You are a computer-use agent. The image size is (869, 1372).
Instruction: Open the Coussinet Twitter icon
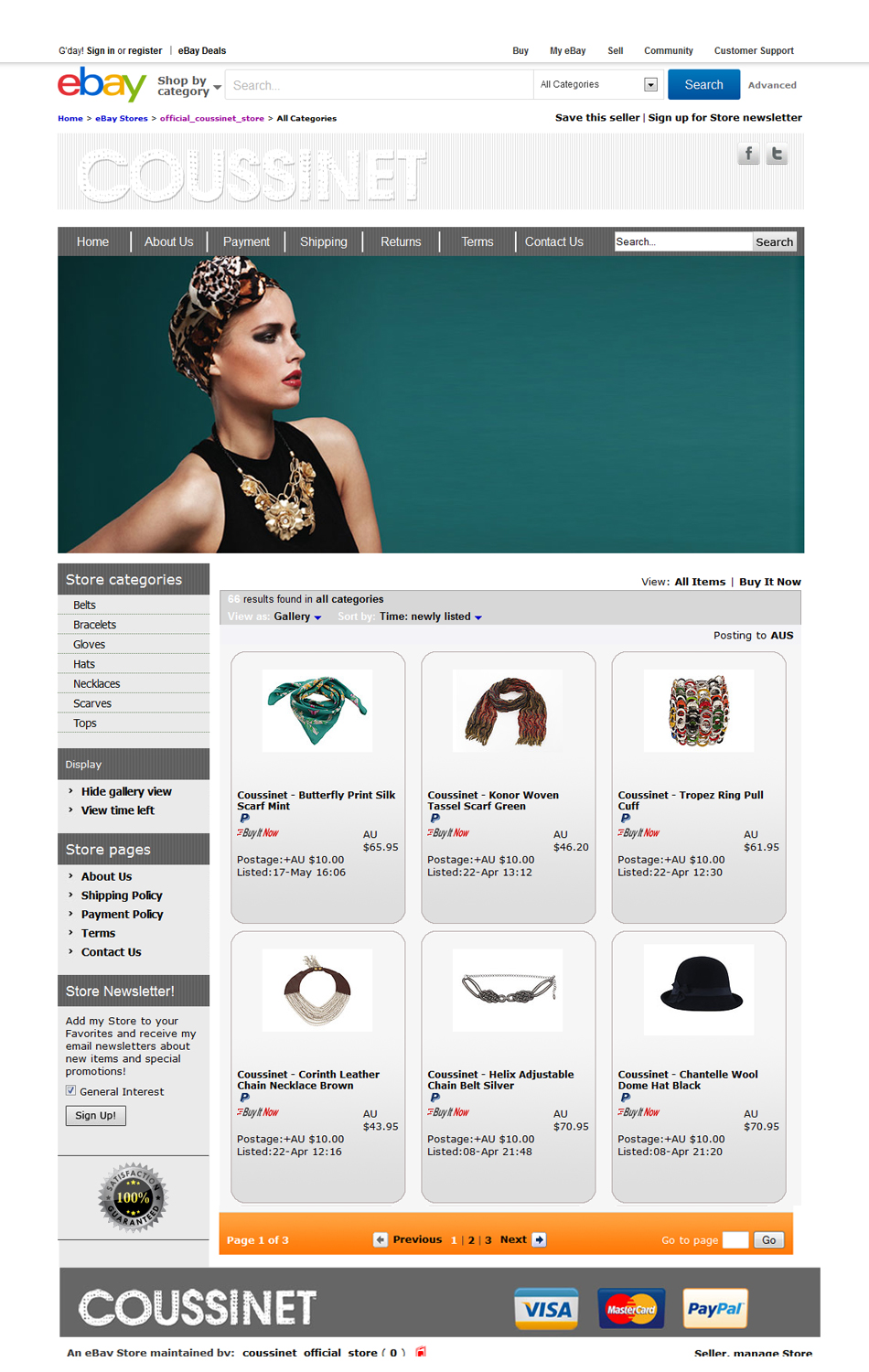[777, 154]
